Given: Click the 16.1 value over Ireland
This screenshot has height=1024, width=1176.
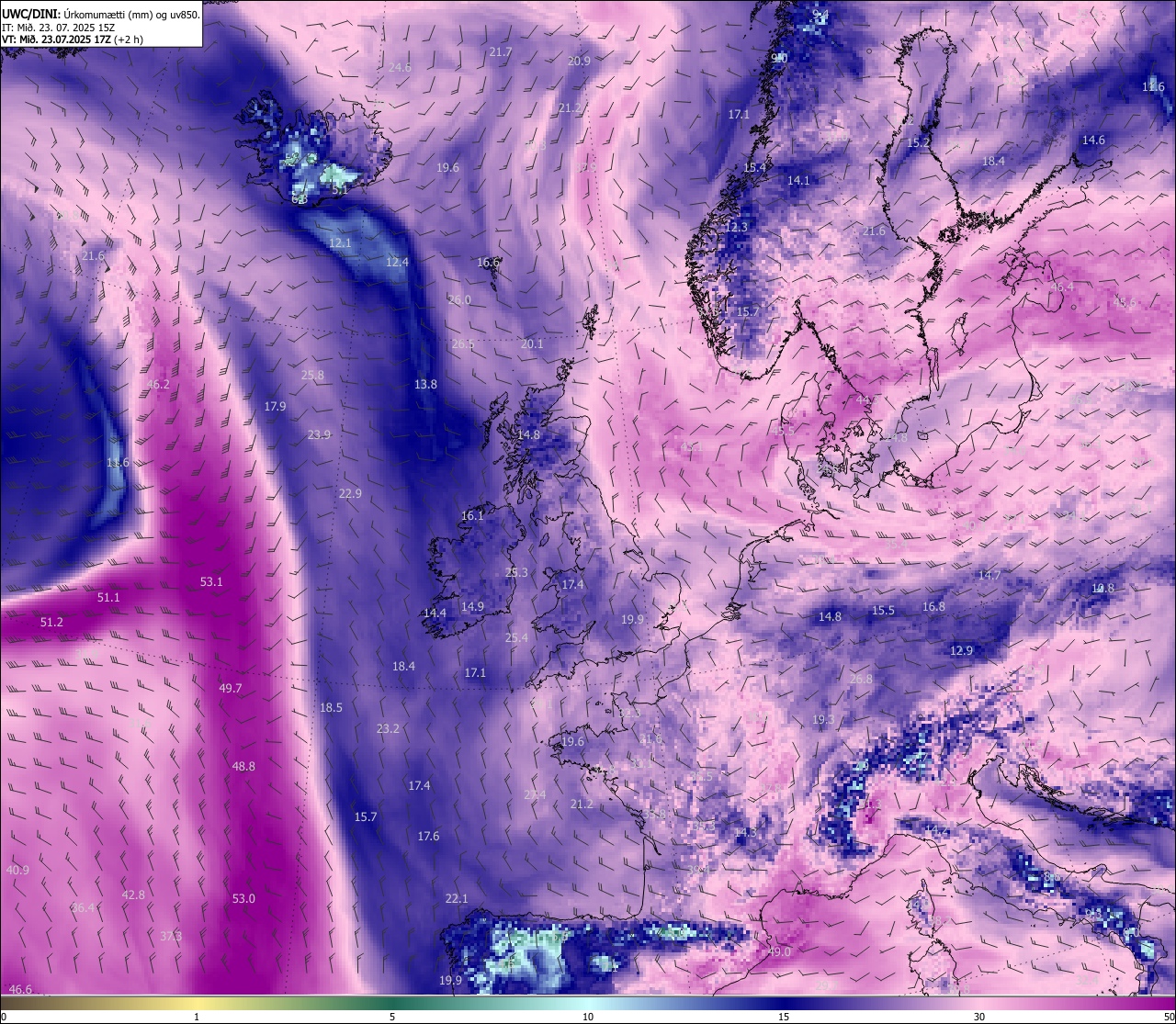Looking at the screenshot, I should click(472, 515).
